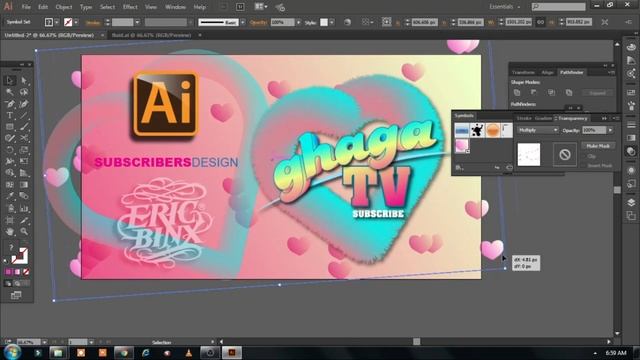The height and width of the screenshot is (360, 640).
Task: Select the Pen tool
Action: point(10,104)
